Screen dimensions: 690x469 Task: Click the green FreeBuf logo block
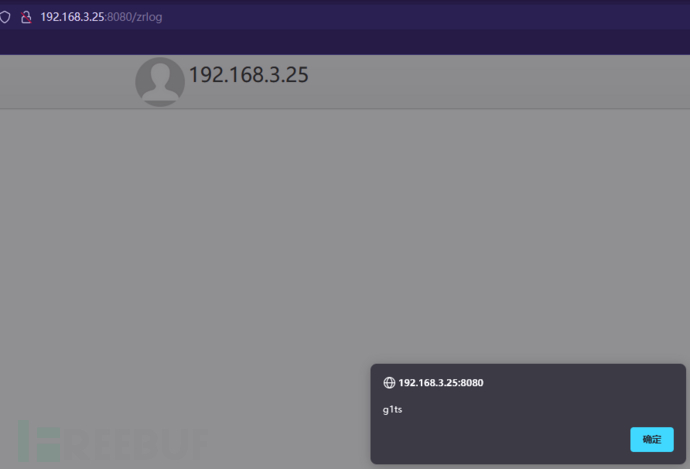click(39, 441)
